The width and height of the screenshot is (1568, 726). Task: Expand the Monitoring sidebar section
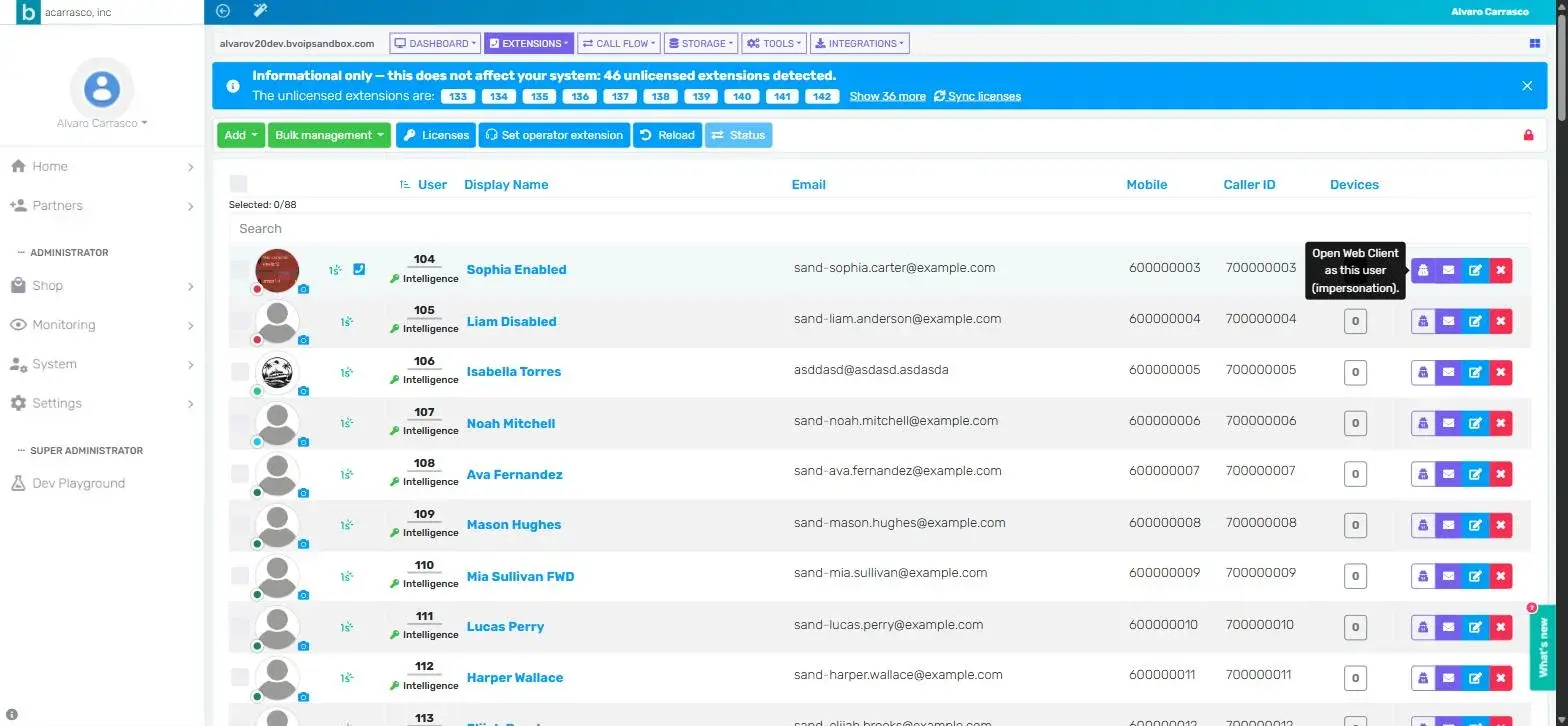pos(102,325)
